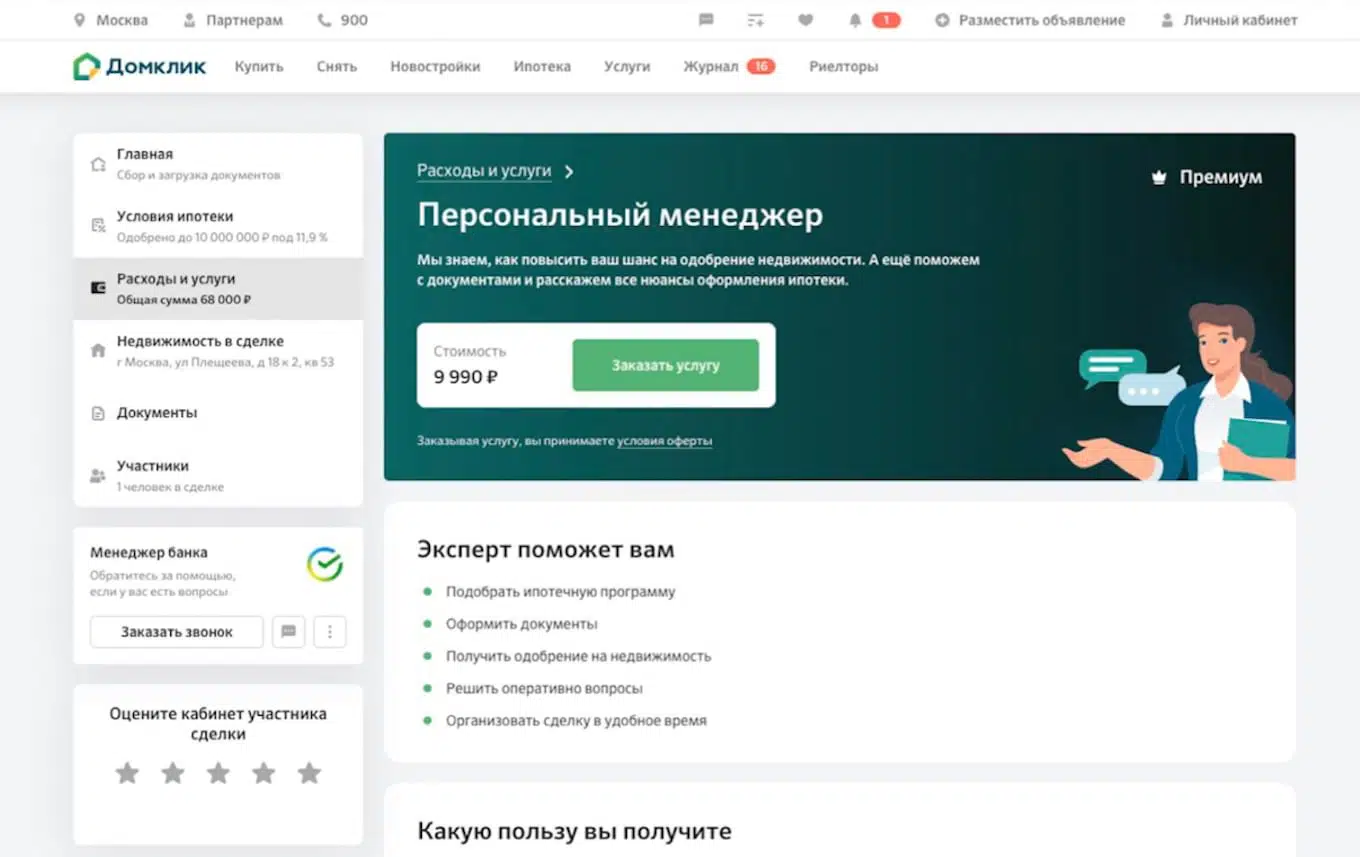This screenshot has height=857, width=1360.
Task: Open the Новостройки menu item
Action: coord(435,67)
